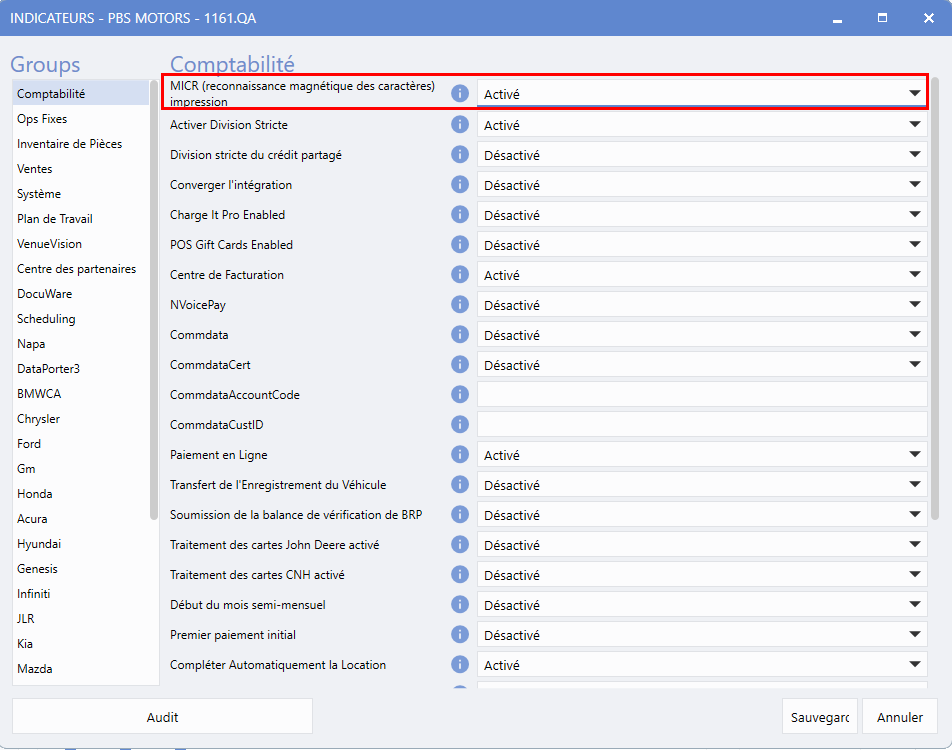Show info for Traitement des cartes CNH activé

pos(460,574)
